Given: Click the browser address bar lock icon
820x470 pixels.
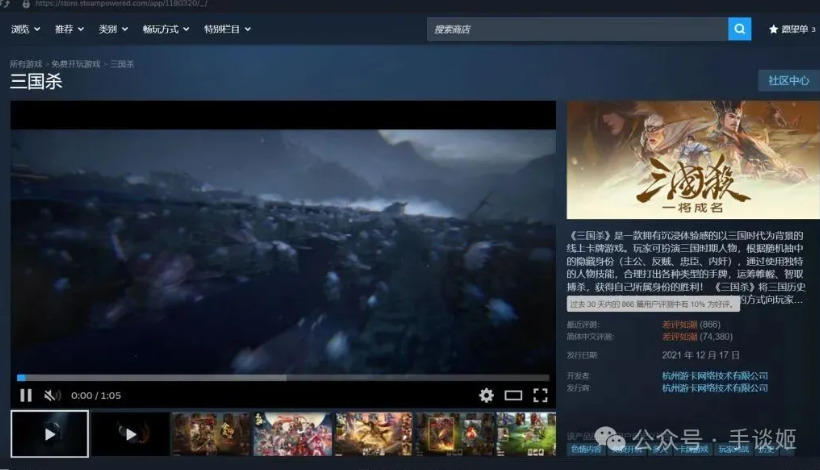Looking at the screenshot, I should click(25, 4).
